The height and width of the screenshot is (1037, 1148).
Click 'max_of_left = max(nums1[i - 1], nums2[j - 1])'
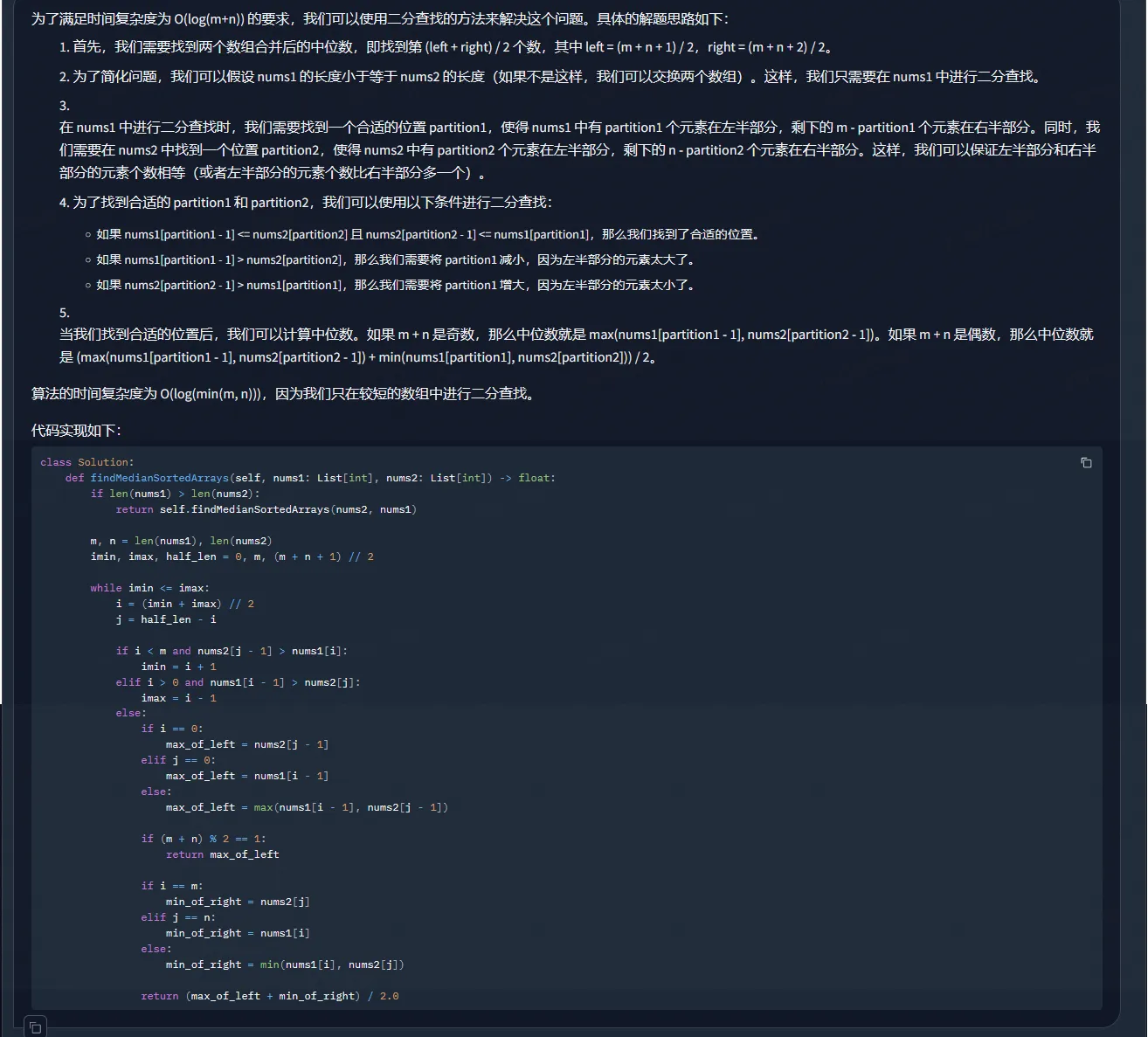click(307, 807)
